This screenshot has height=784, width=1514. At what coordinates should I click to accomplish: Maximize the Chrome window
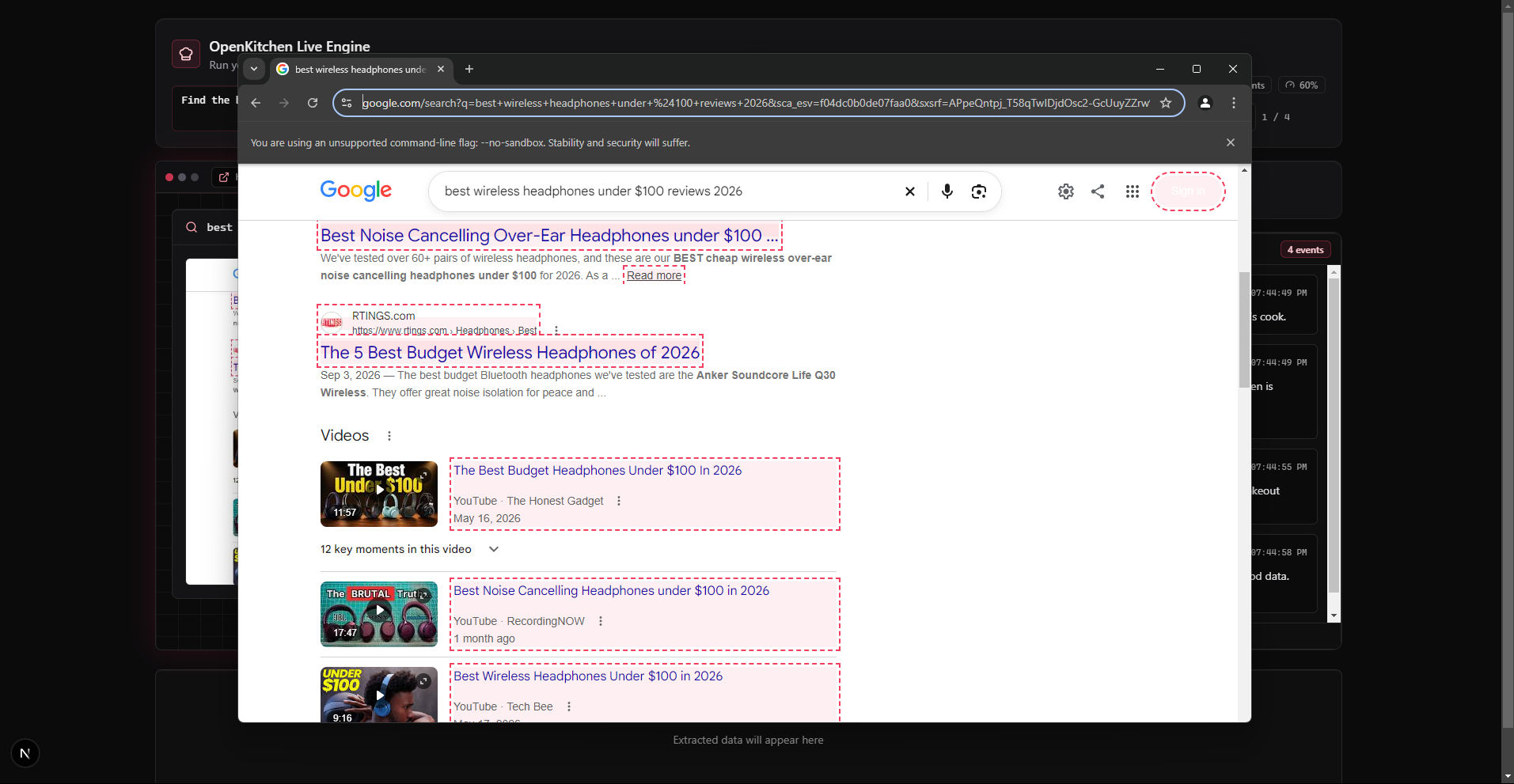[x=1197, y=69]
